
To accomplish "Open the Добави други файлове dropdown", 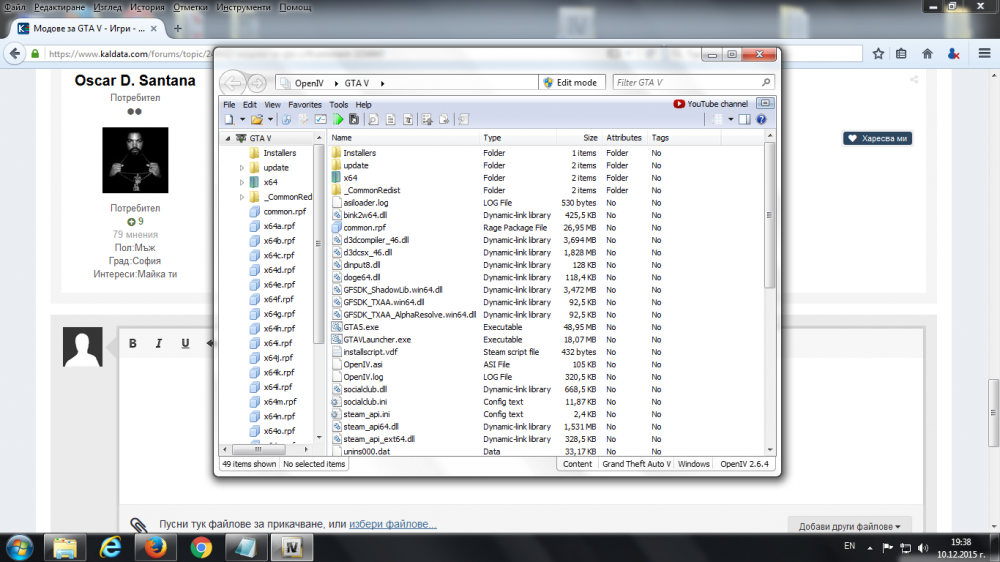I will tap(849, 526).
